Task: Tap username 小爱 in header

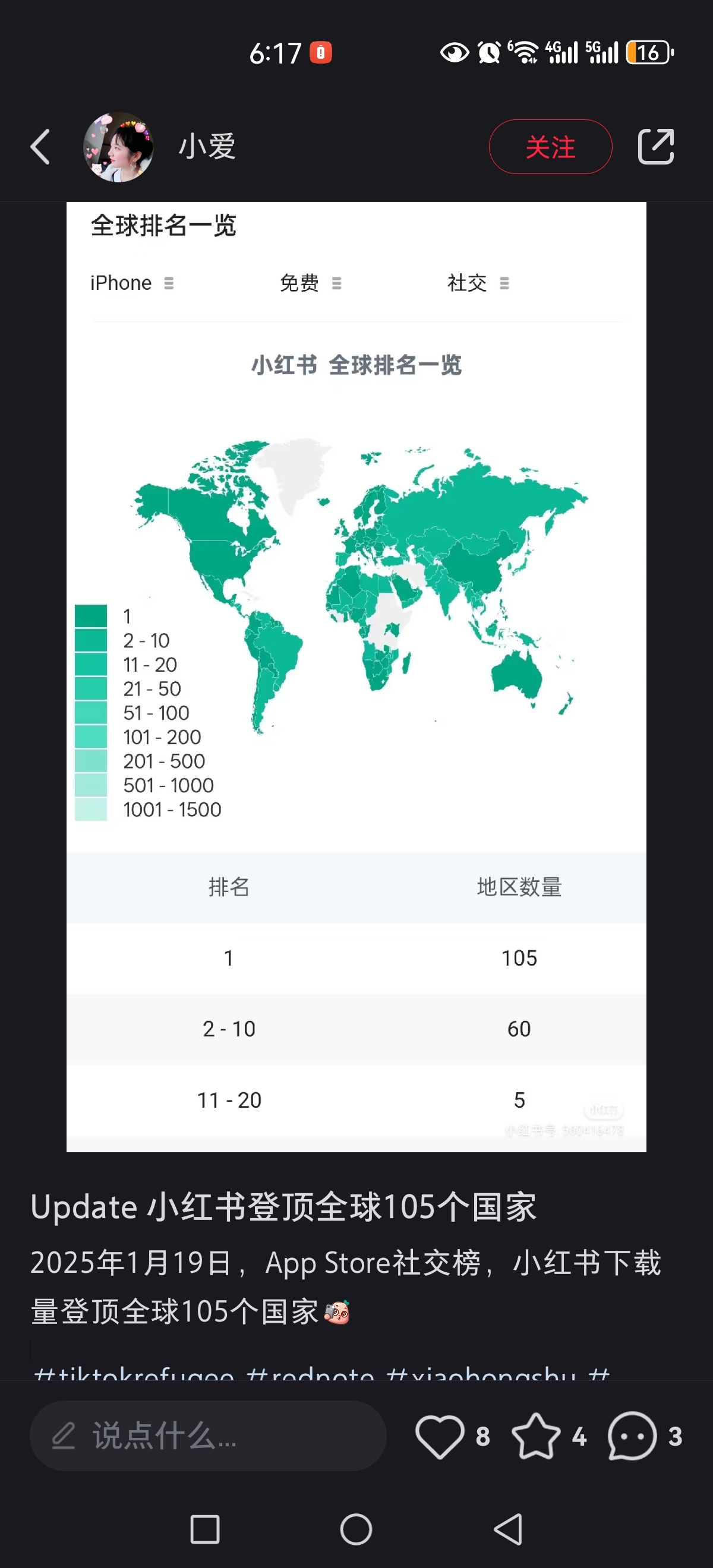Action: [207, 147]
